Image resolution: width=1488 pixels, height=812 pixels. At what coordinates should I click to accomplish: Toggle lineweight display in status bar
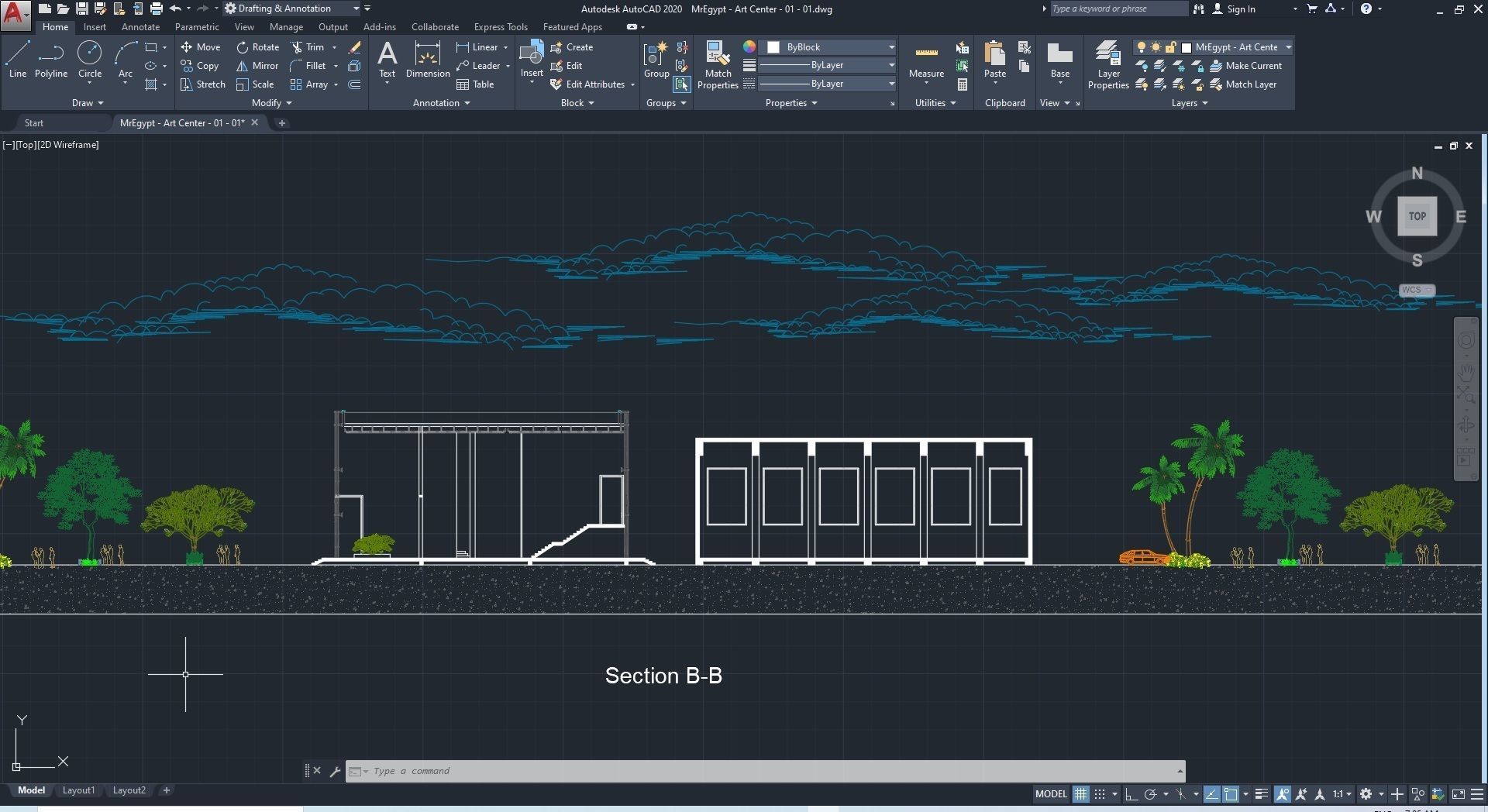pyautogui.click(x=1262, y=793)
